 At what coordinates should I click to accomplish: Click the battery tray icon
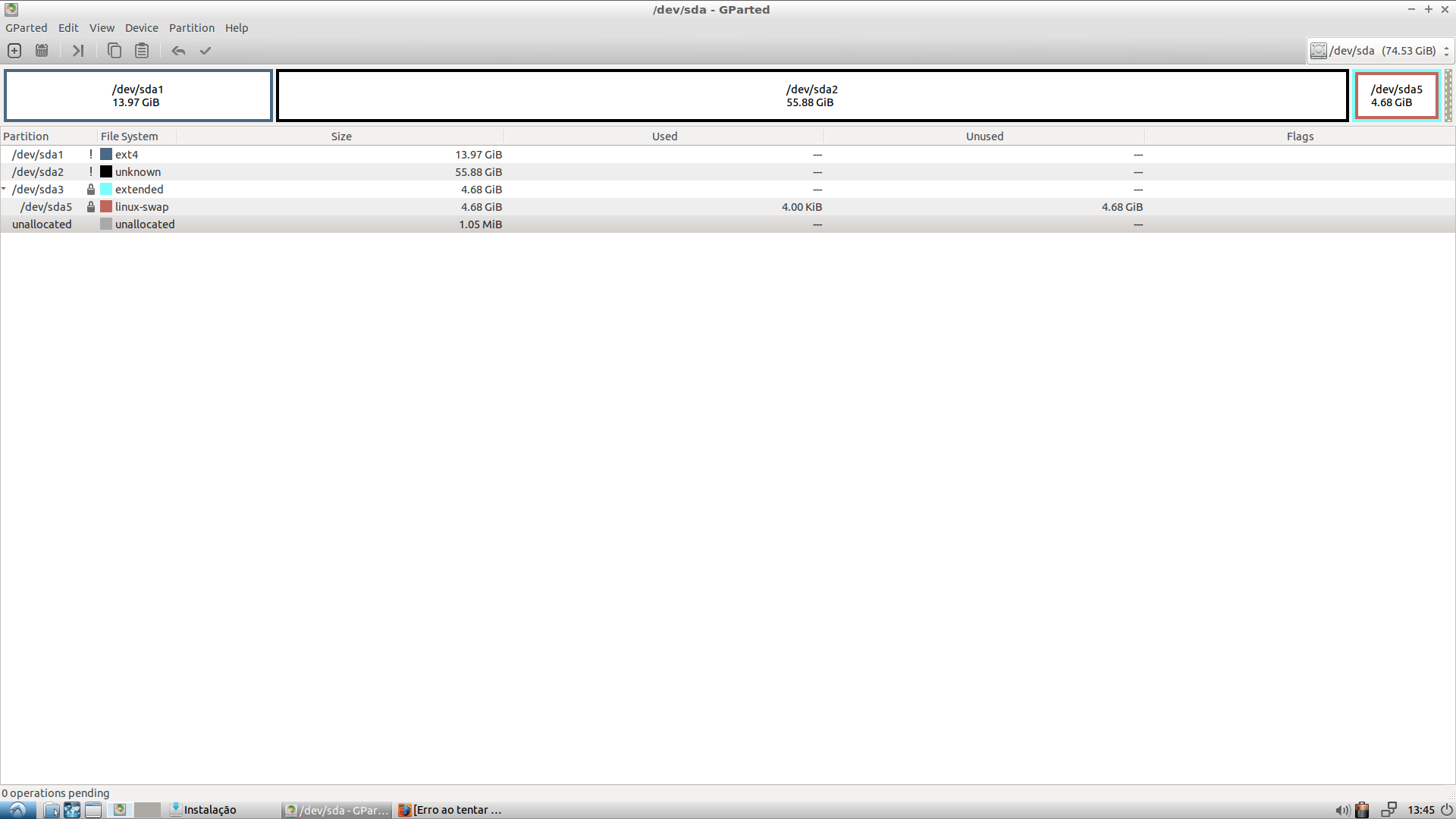(x=1363, y=810)
